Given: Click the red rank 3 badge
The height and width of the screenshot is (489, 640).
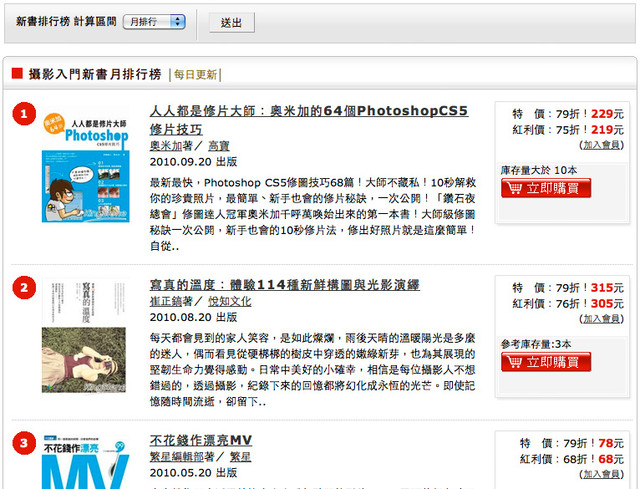Looking at the screenshot, I should [24, 443].
